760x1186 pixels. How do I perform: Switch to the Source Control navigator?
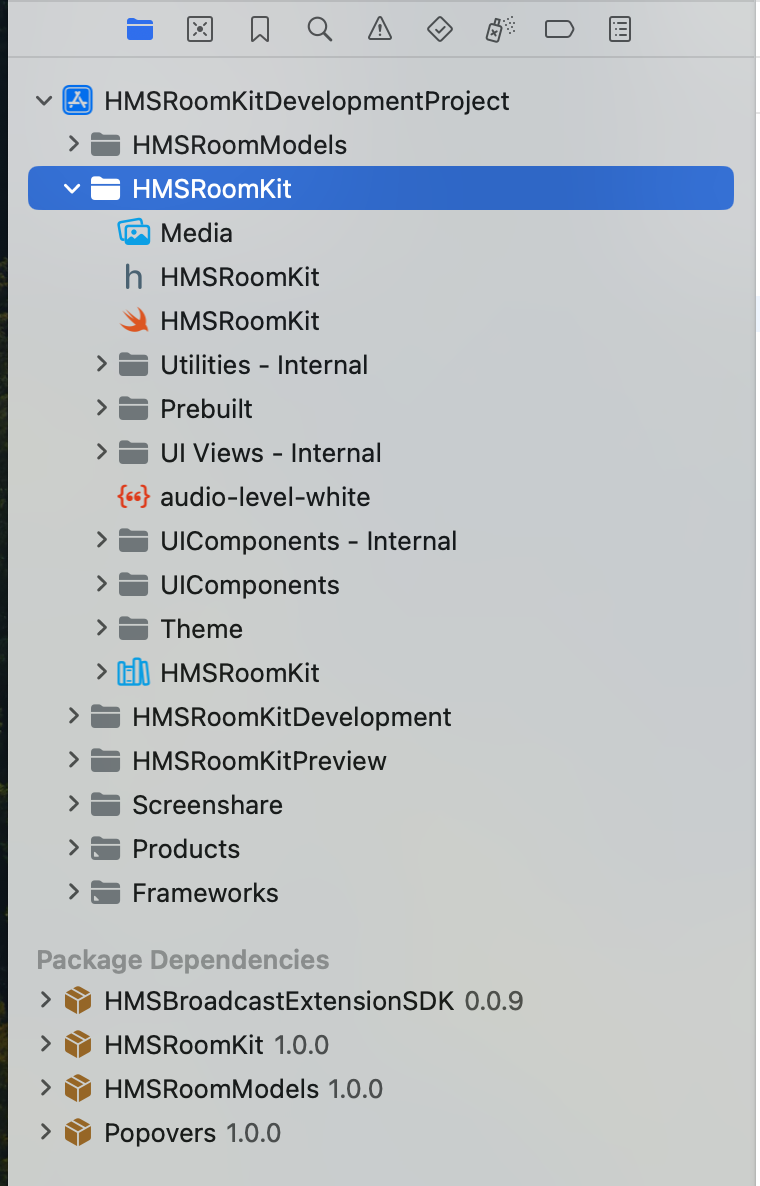click(199, 29)
